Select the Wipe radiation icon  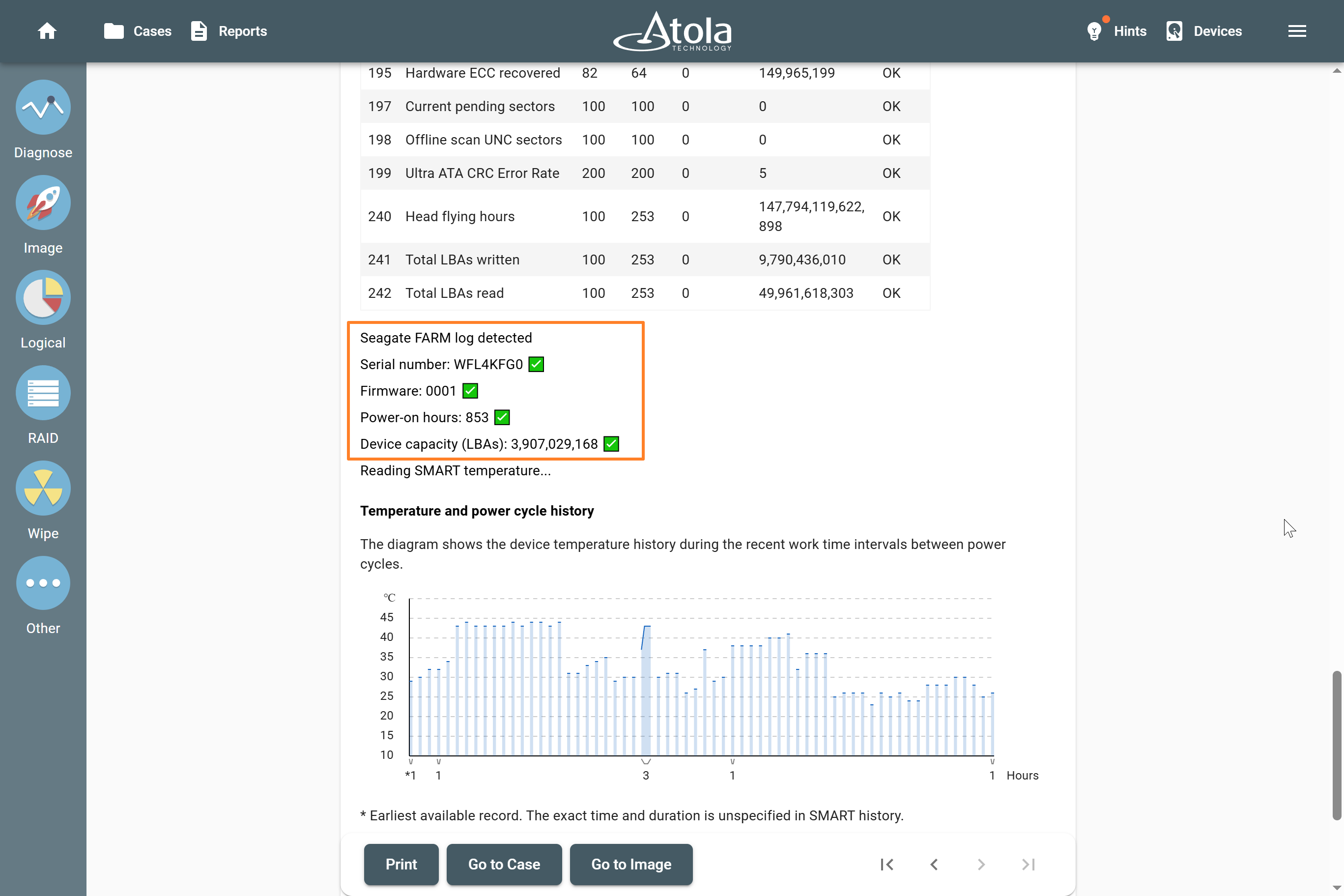(43, 488)
